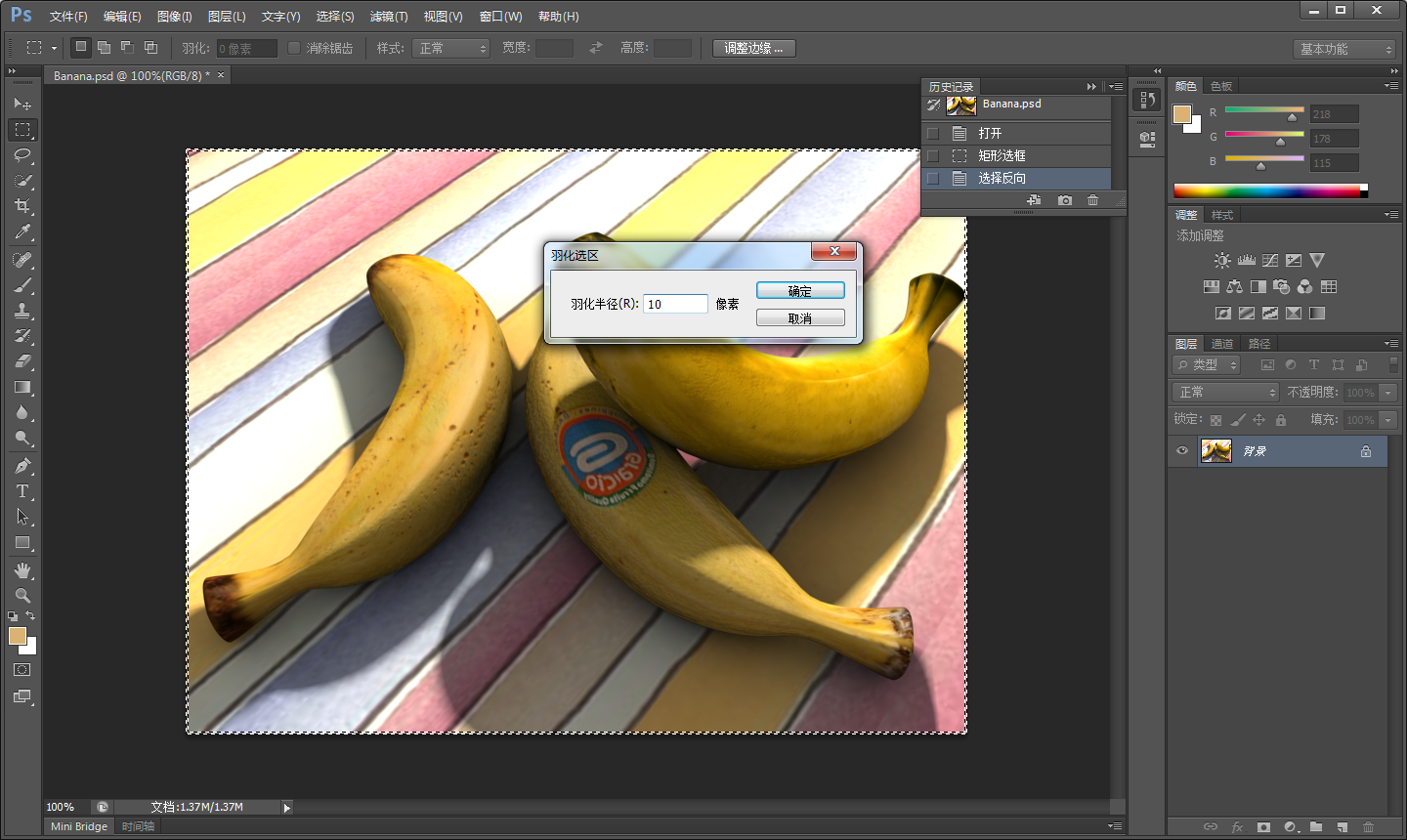Click 取消 in Feather Selection dialog
The height and width of the screenshot is (840, 1407).
800,318
